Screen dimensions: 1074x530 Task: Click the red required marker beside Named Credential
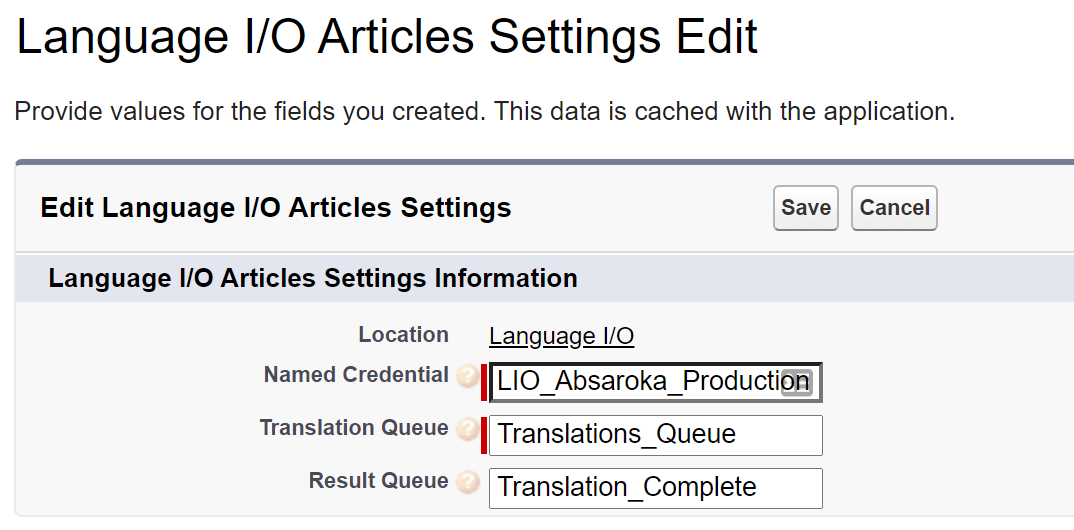tap(484, 382)
